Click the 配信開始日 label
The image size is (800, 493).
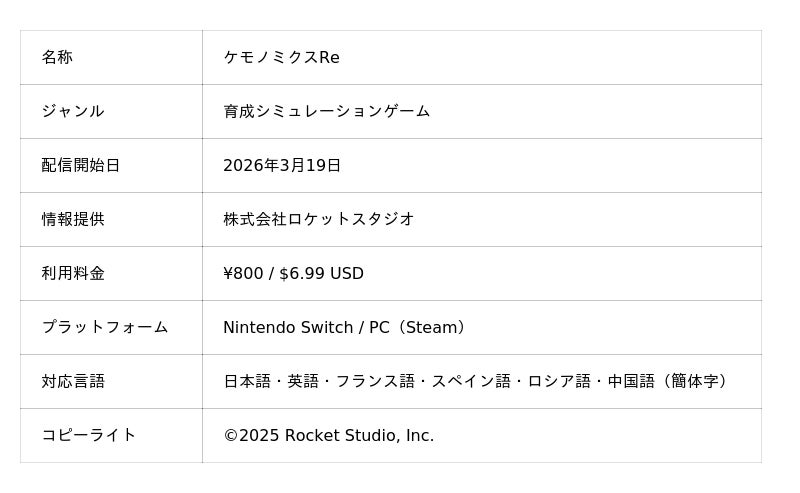(x=80, y=166)
